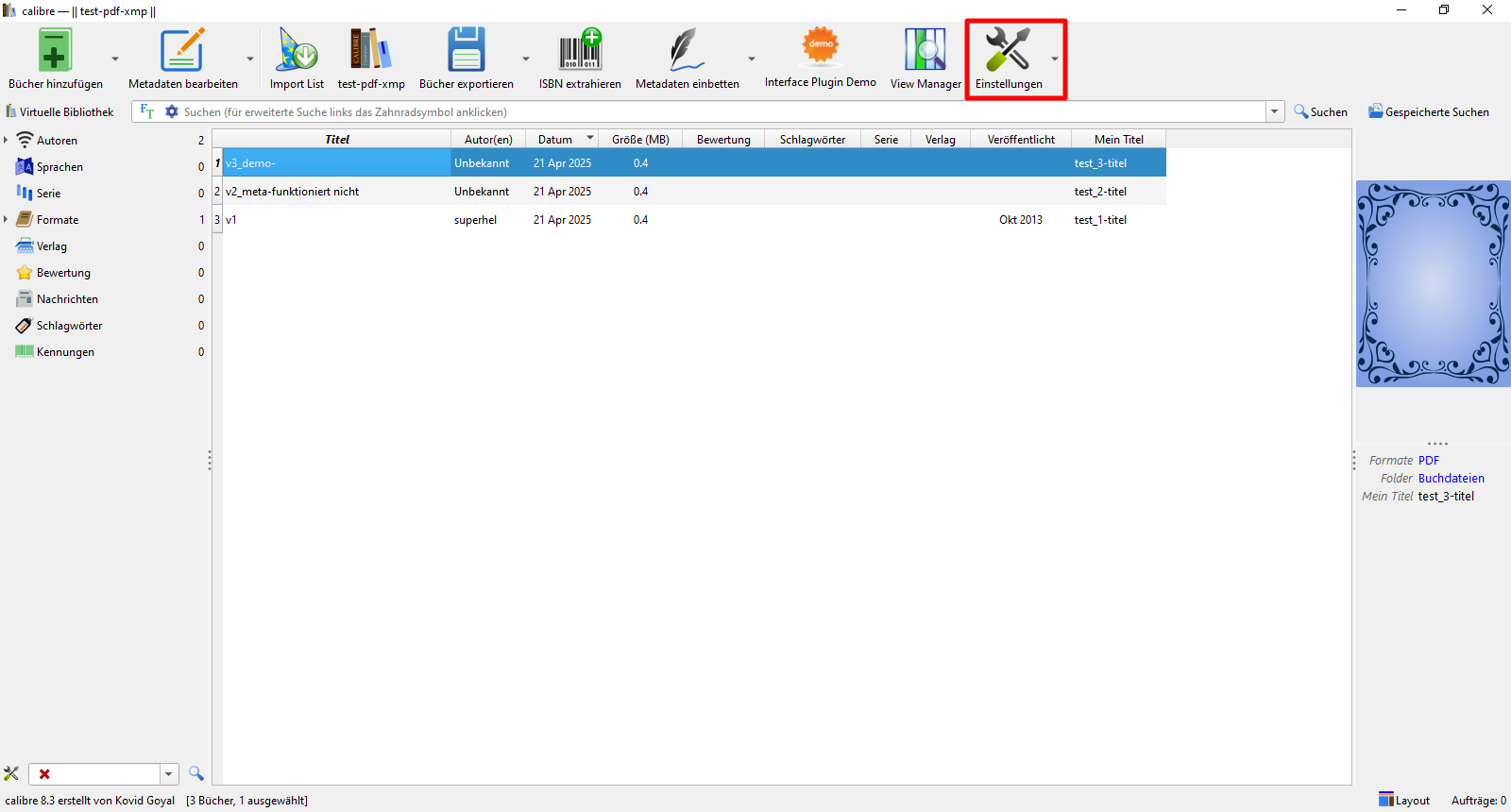Sort by Verlag column header
The width and height of the screenshot is (1511, 812).
click(941, 139)
